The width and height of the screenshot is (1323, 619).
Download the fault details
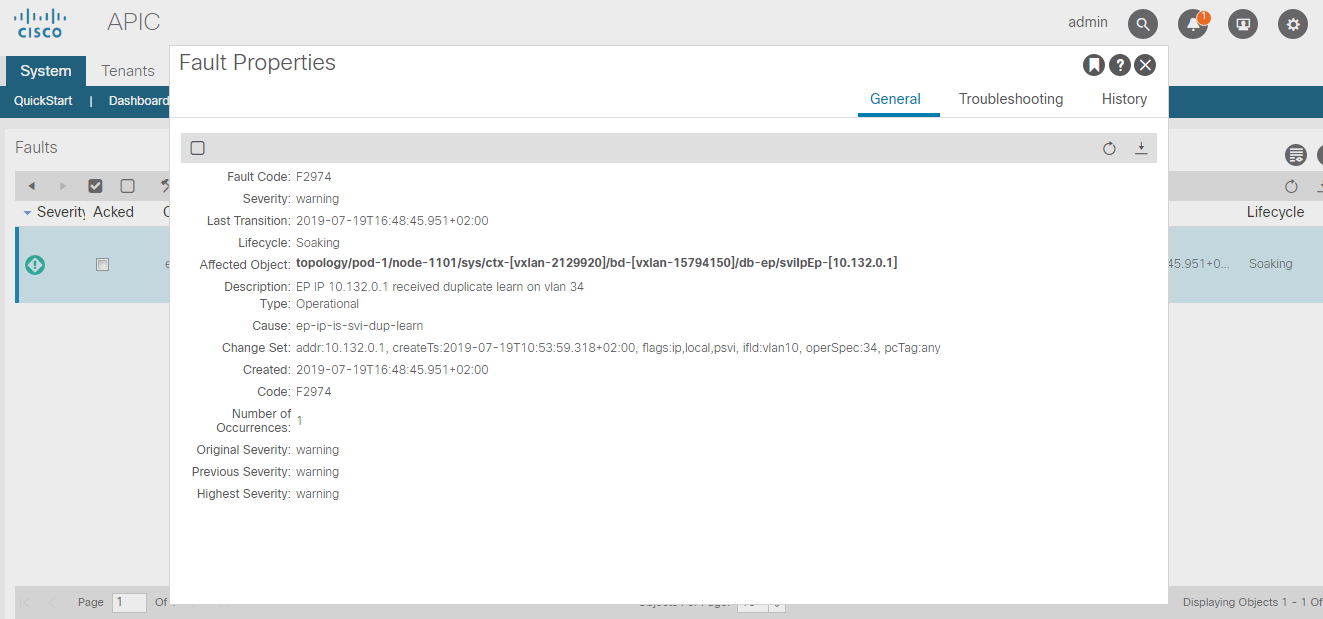(1141, 148)
